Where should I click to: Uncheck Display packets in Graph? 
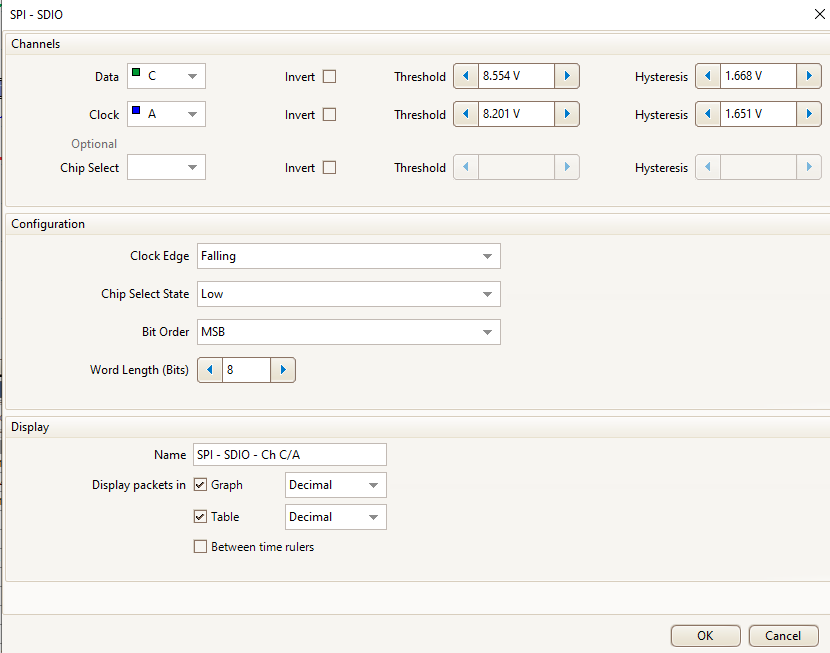point(201,485)
